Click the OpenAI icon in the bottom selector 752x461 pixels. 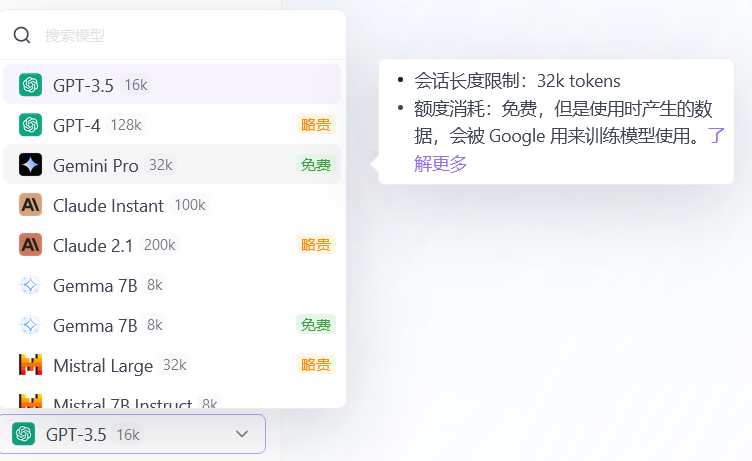click(23, 434)
